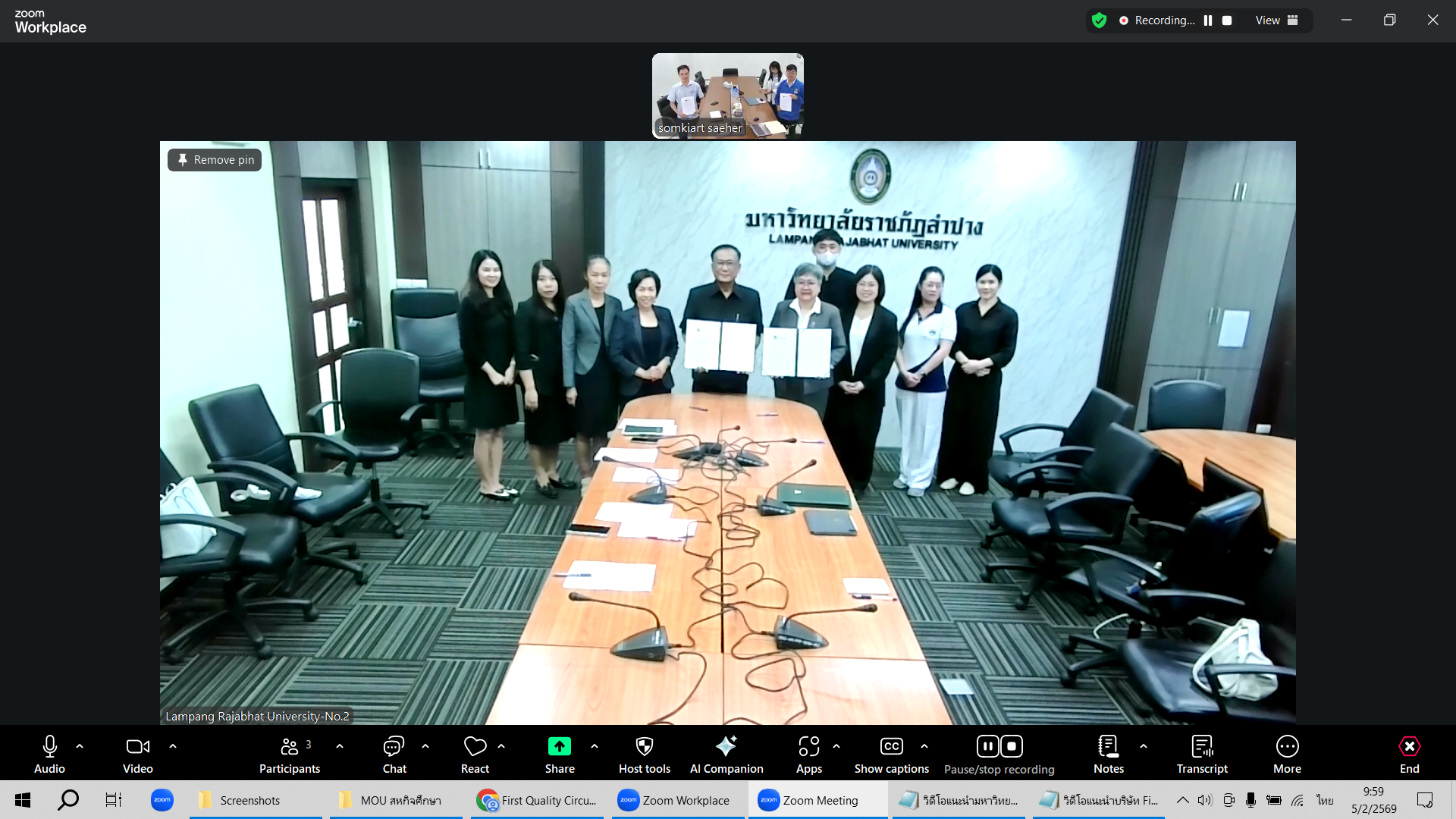Expand the Video options arrow
This screenshot has height=819, width=1456.
click(x=173, y=746)
